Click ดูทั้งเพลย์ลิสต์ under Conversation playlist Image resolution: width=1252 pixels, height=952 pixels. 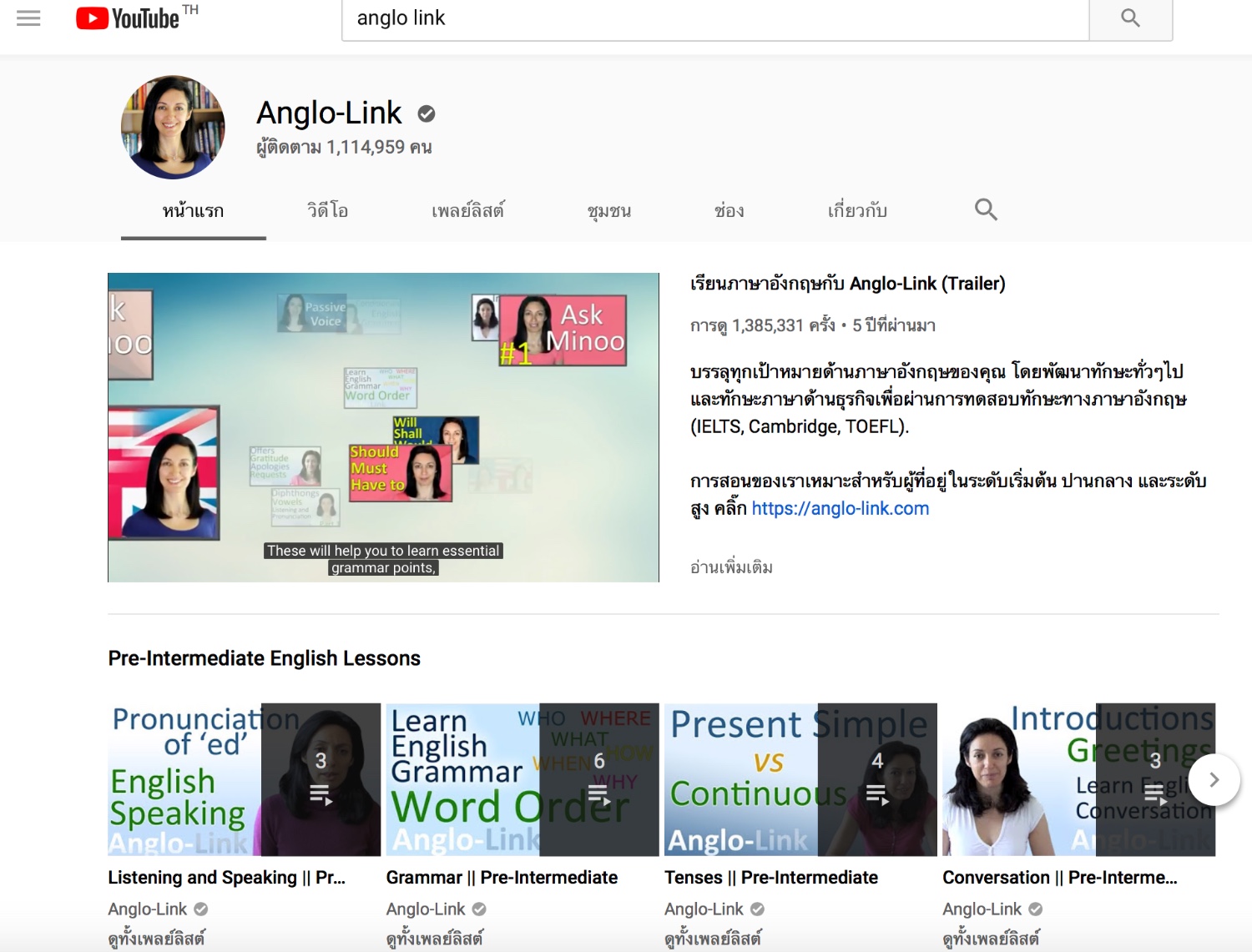(x=991, y=939)
